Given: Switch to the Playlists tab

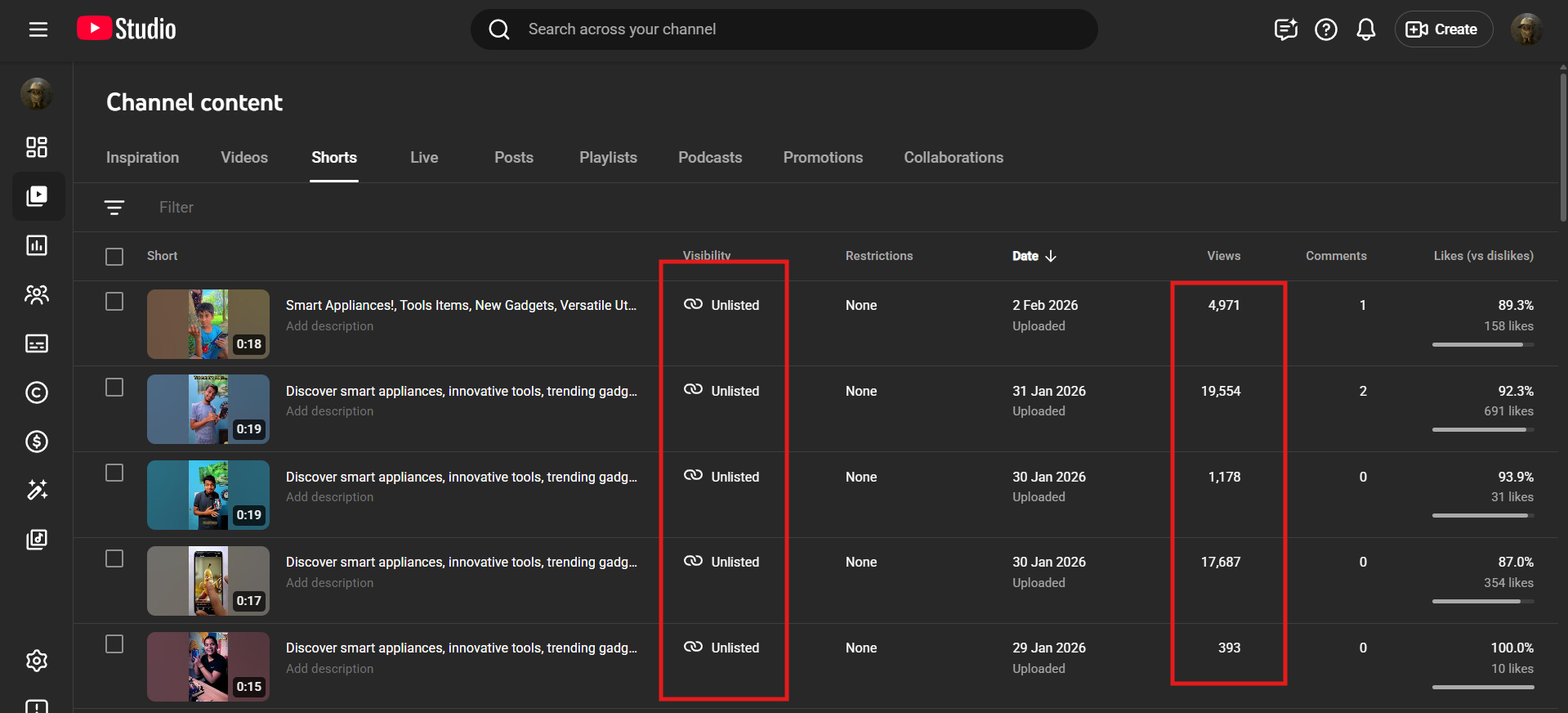Looking at the screenshot, I should tap(608, 158).
